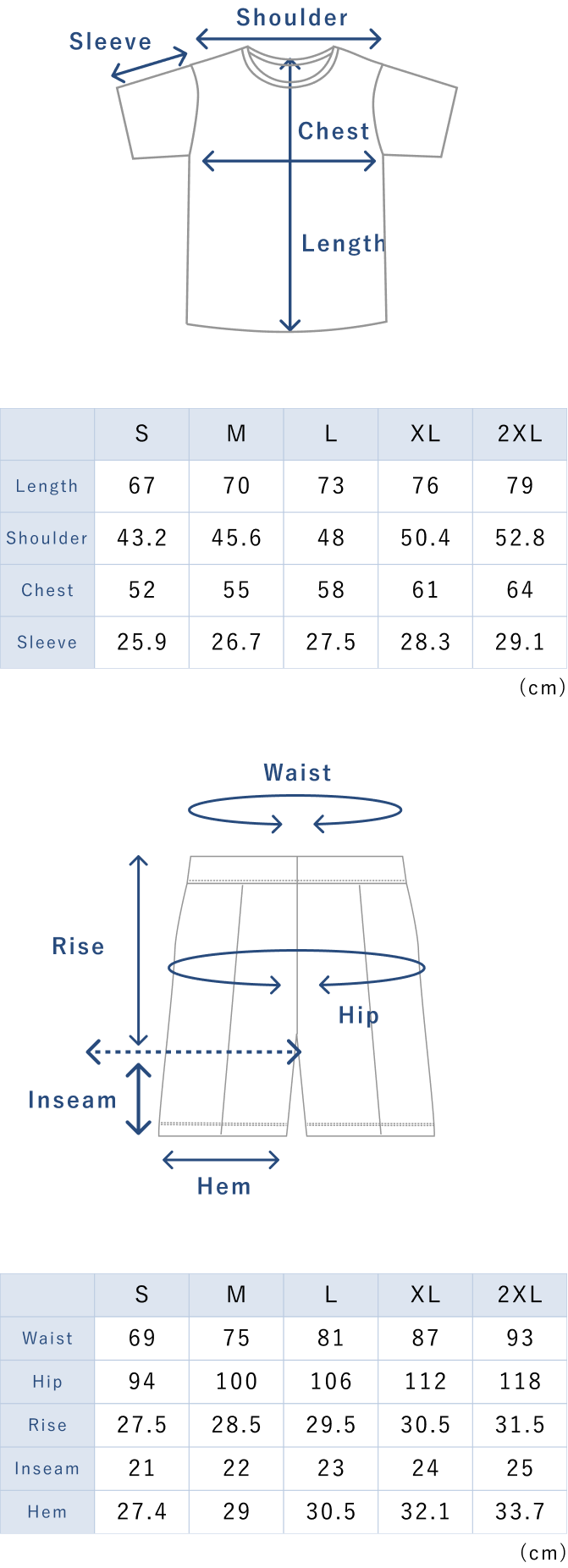Click the vertical Rise arrow beside the shorts
The height and width of the screenshot is (1568, 568).
click(x=138, y=950)
